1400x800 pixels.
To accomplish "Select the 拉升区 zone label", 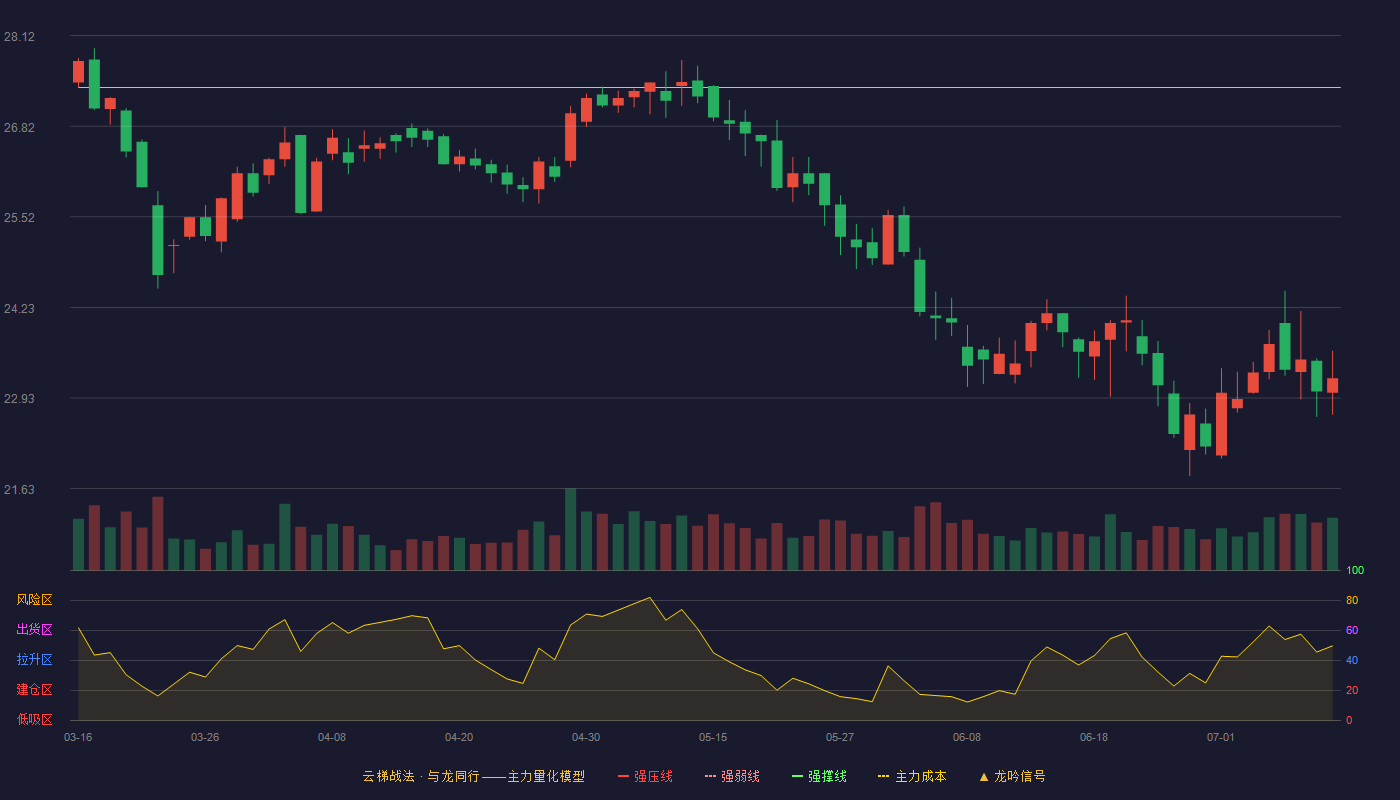I will tap(34, 660).
